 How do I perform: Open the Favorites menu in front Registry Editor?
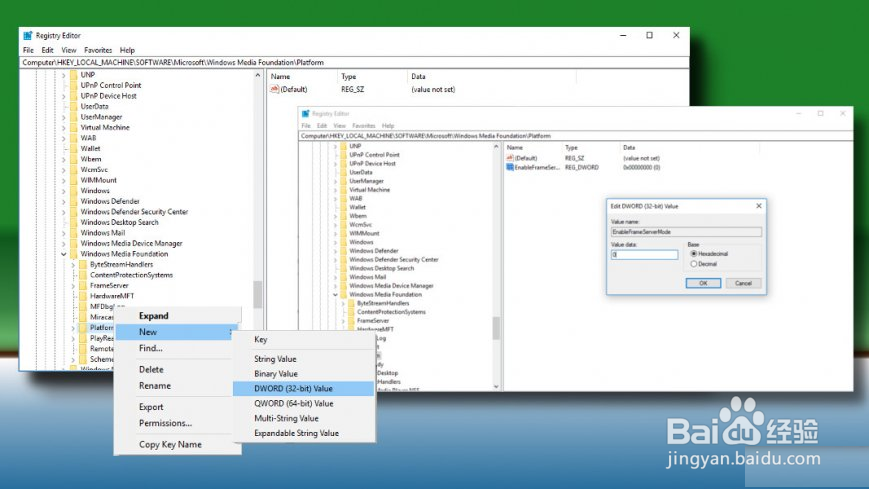(98, 50)
